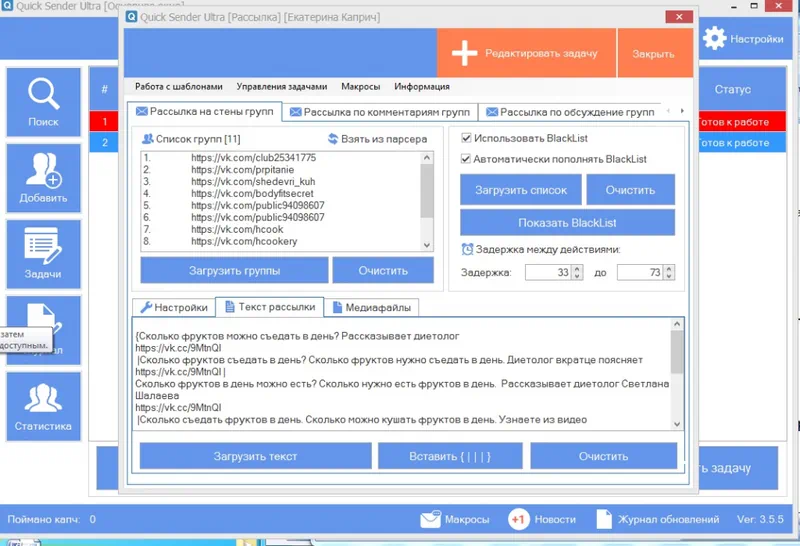Click the sidebar icon with document and pencil
Screen dimensions: 800x546
point(43,330)
